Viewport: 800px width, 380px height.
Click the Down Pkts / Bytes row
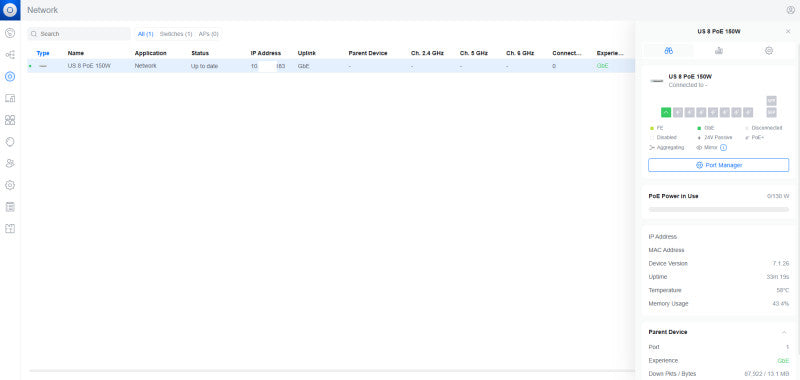click(x=718, y=374)
